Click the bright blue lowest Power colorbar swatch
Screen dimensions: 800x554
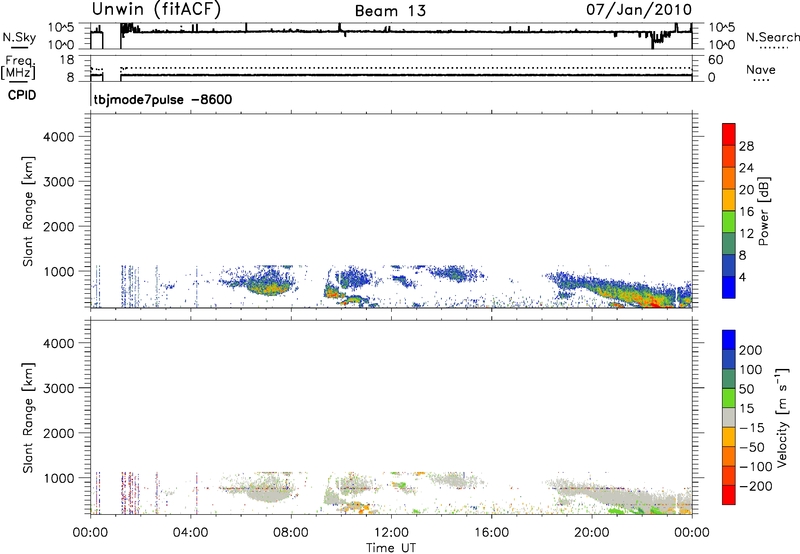click(x=729, y=287)
